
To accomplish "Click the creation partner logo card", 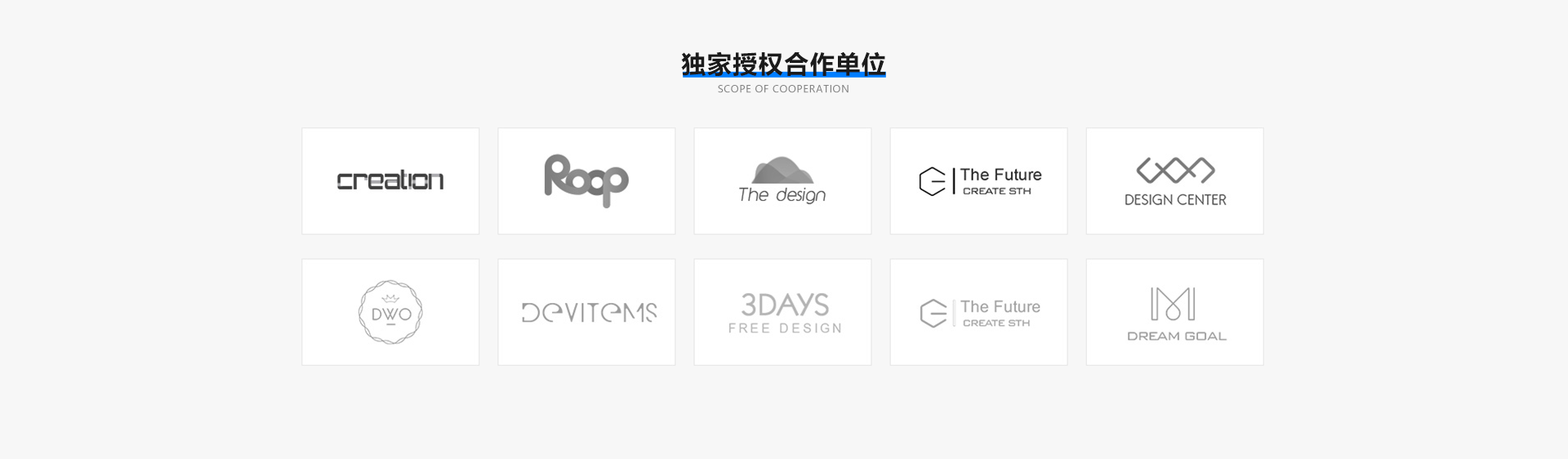I will pos(390,180).
